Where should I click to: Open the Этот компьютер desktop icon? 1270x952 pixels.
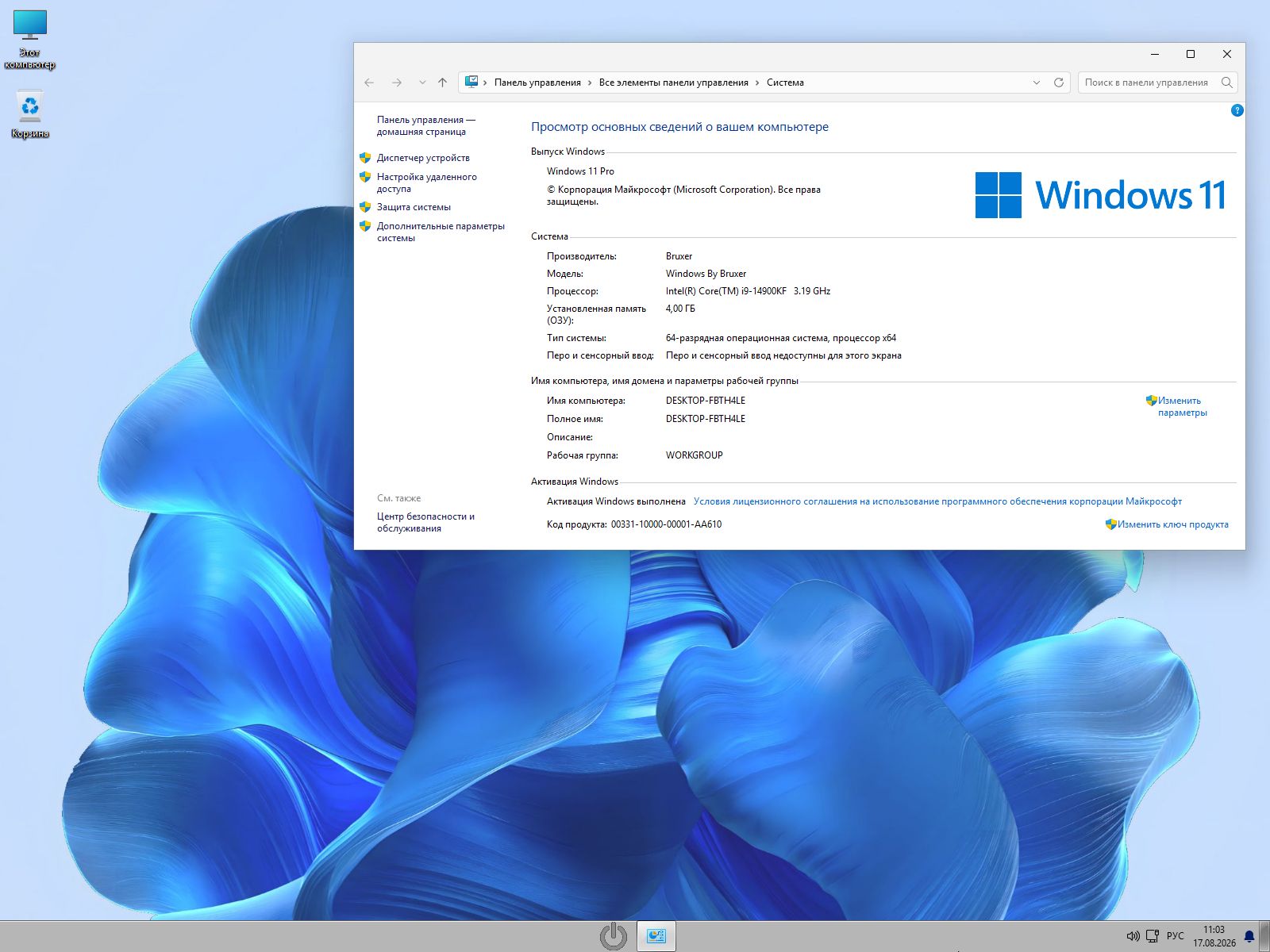(x=30, y=40)
